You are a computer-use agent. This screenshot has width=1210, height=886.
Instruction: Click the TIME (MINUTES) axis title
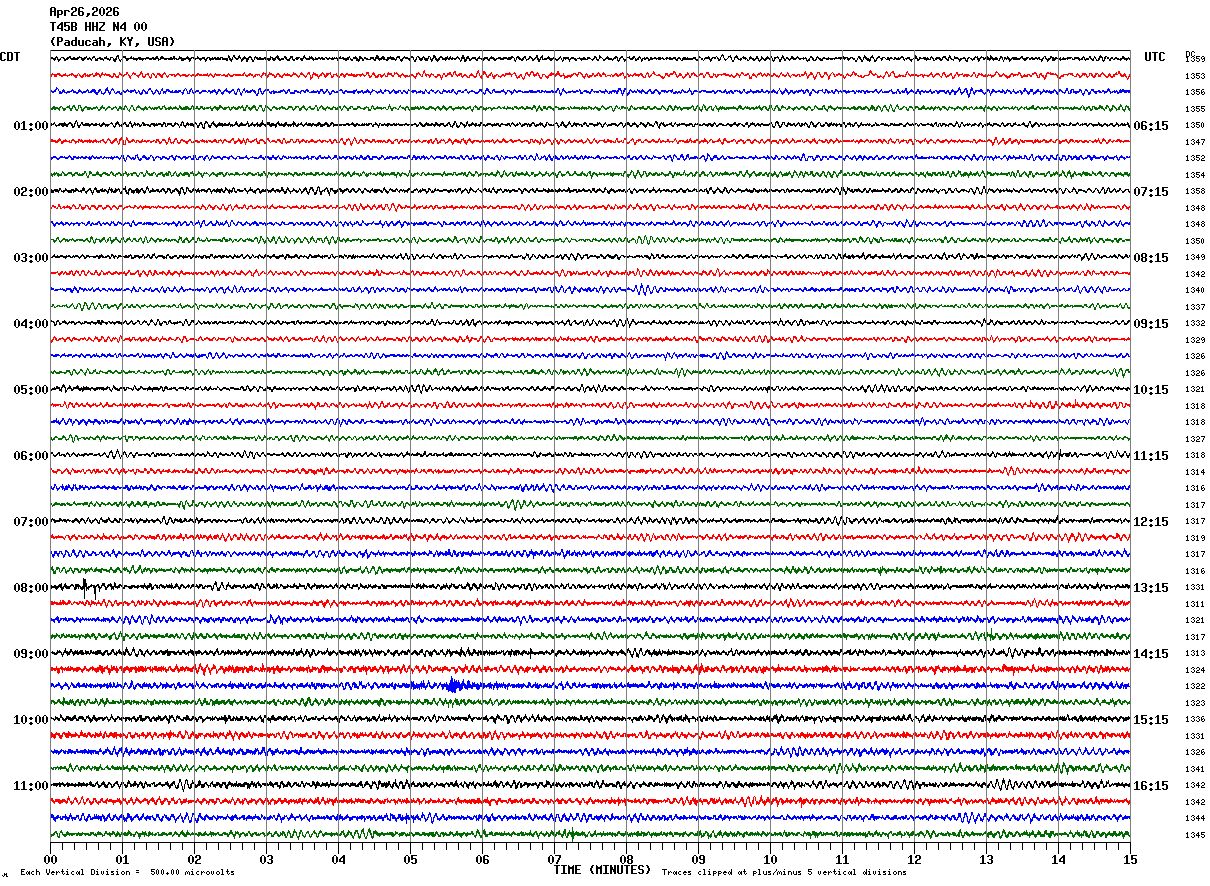(602, 870)
